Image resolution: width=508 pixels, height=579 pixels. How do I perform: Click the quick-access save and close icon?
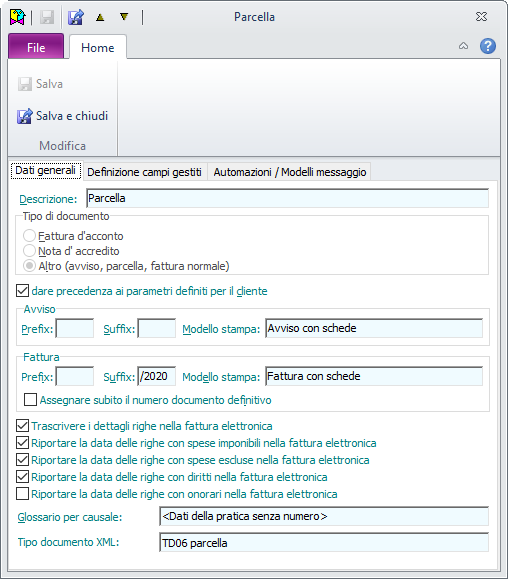(76, 17)
